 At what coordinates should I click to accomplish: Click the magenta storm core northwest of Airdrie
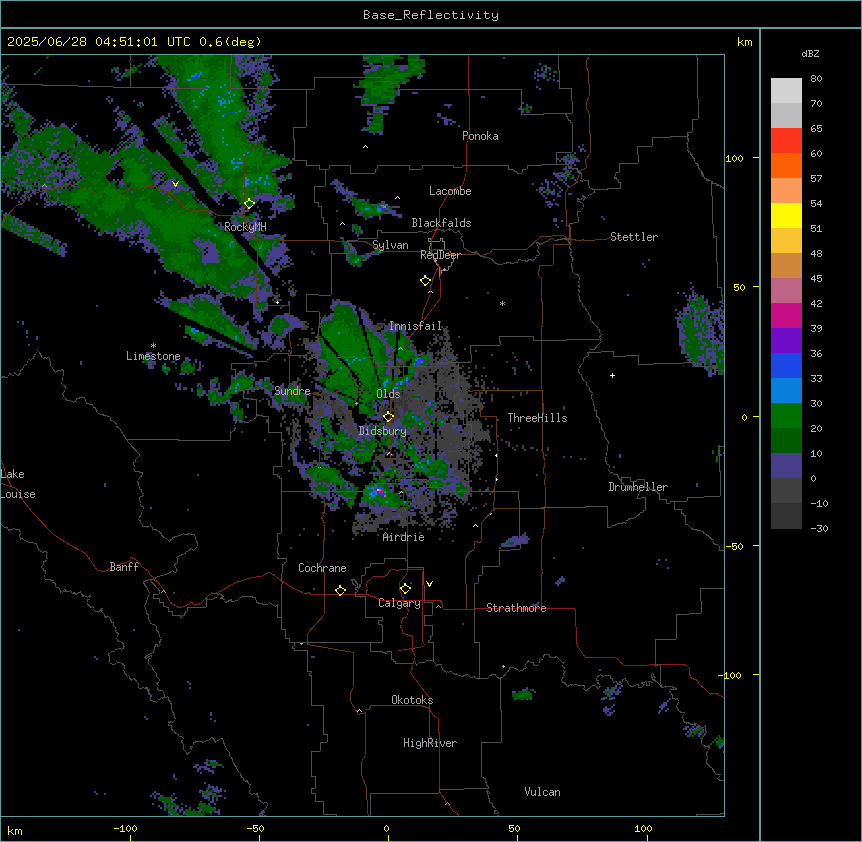tap(379, 490)
